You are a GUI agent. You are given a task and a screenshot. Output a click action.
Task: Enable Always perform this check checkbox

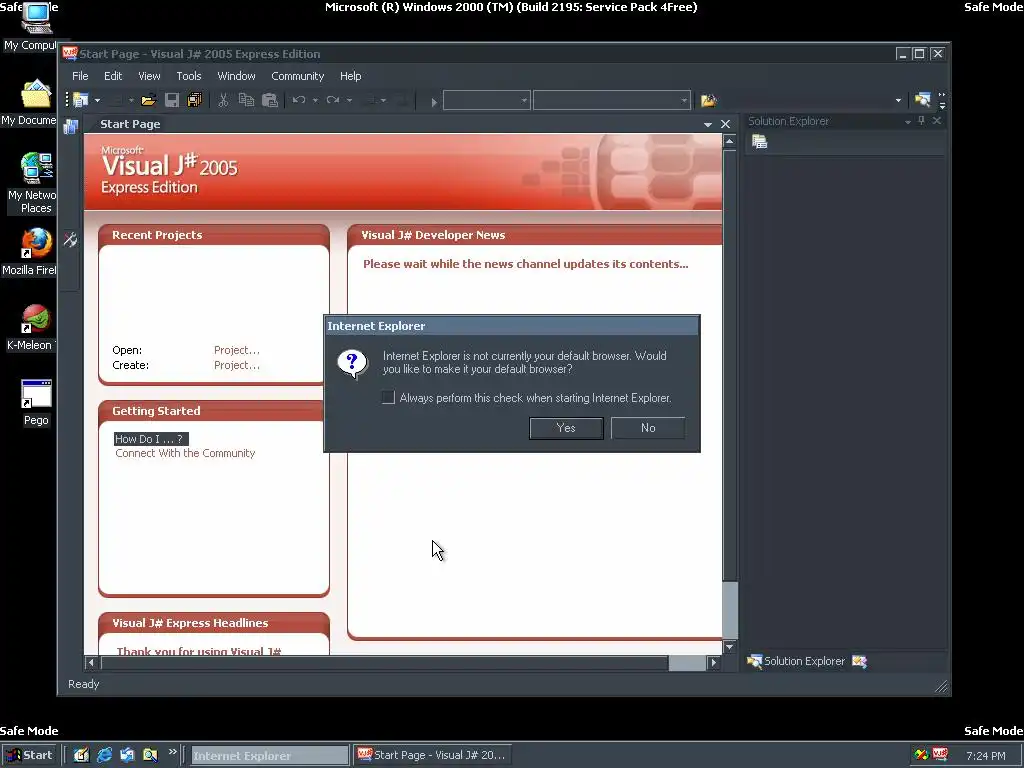[x=389, y=398]
